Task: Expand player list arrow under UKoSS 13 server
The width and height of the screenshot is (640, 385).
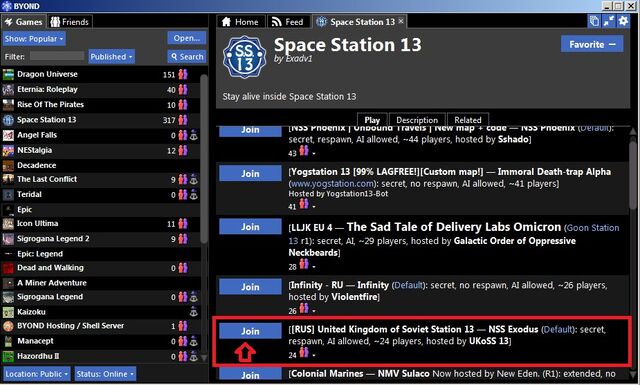Action: (314, 355)
